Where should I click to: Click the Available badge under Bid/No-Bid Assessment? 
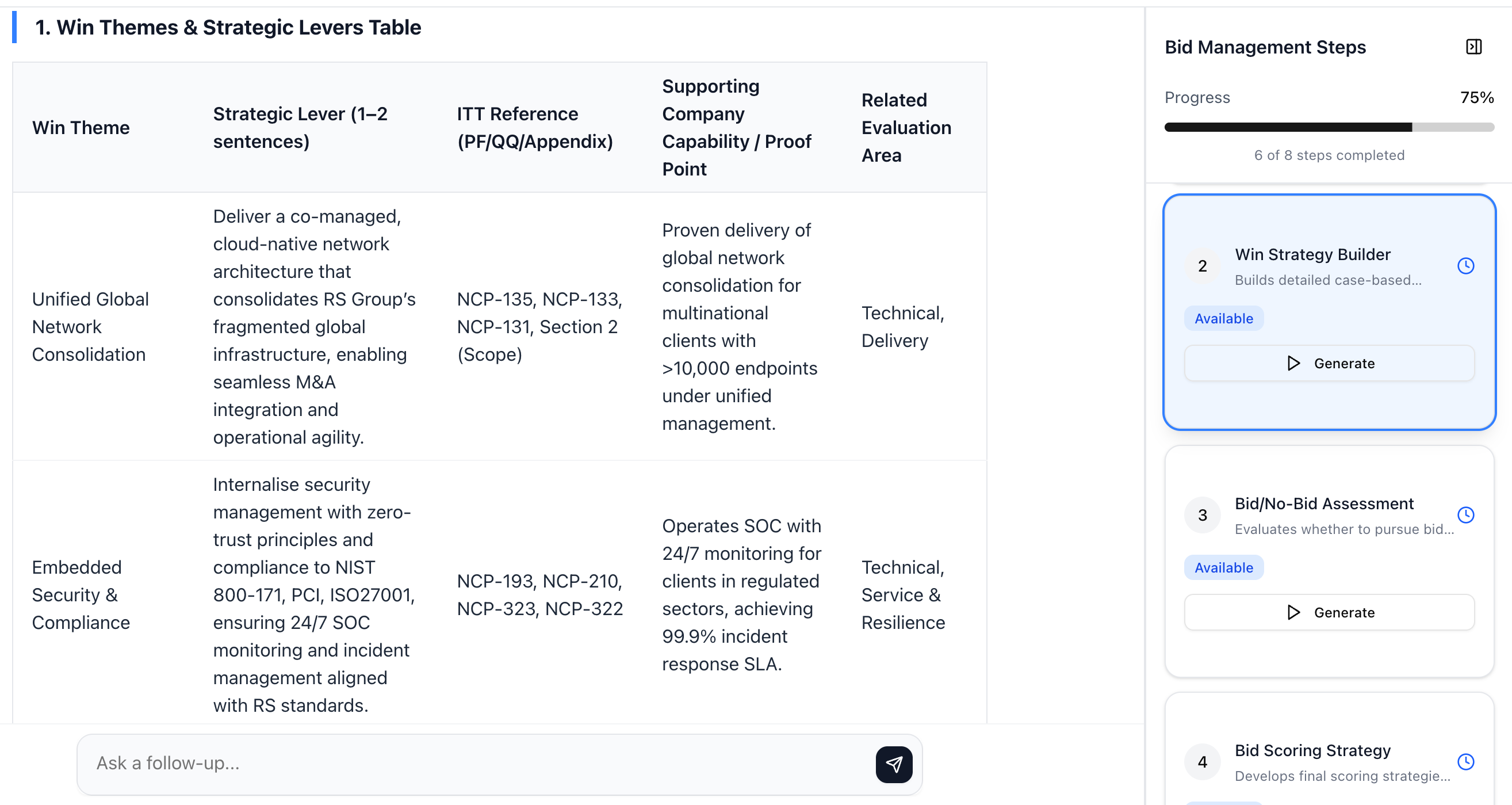(1224, 567)
